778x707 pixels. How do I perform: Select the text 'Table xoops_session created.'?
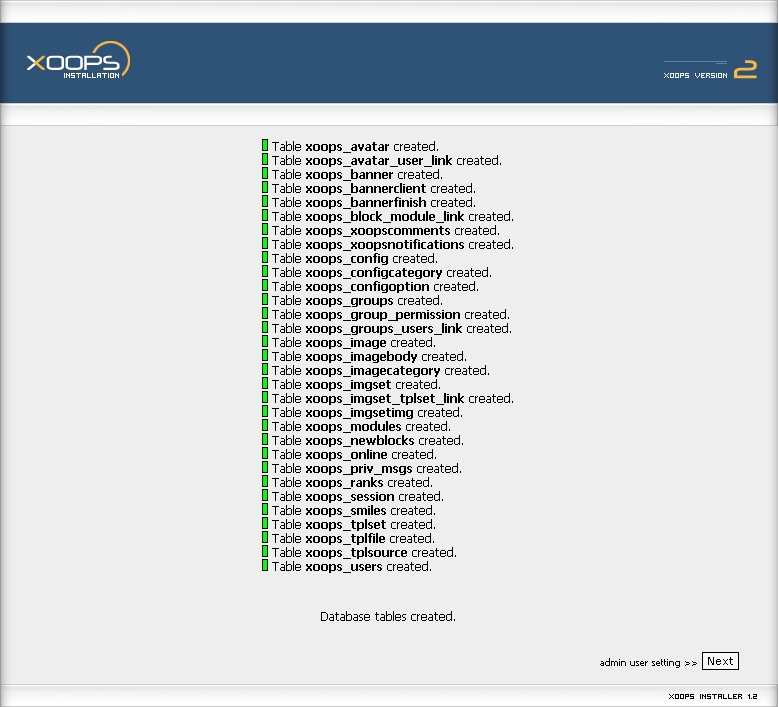click(x=358, y=496)
